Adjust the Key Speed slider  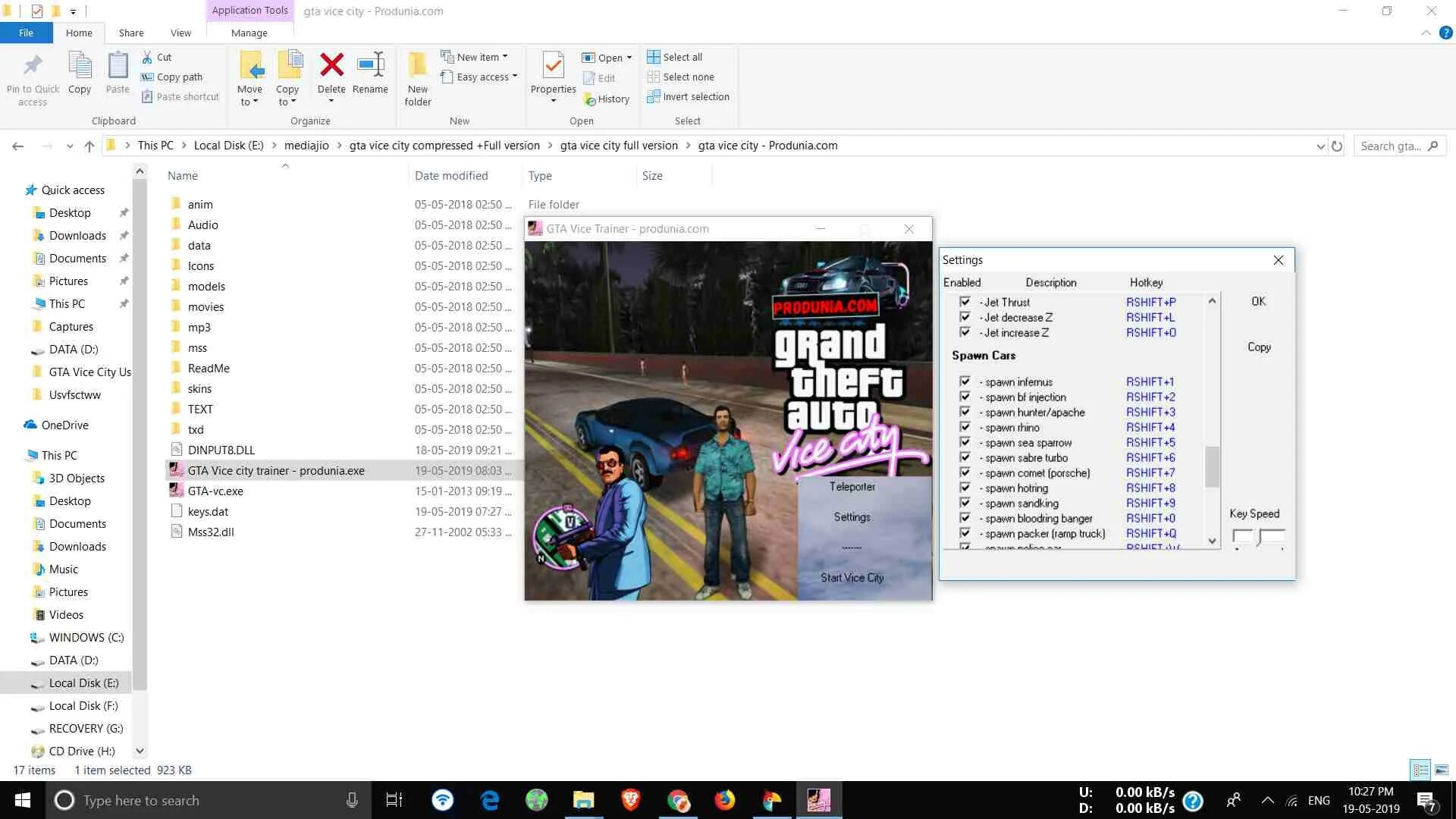[x=1259, y=538]
